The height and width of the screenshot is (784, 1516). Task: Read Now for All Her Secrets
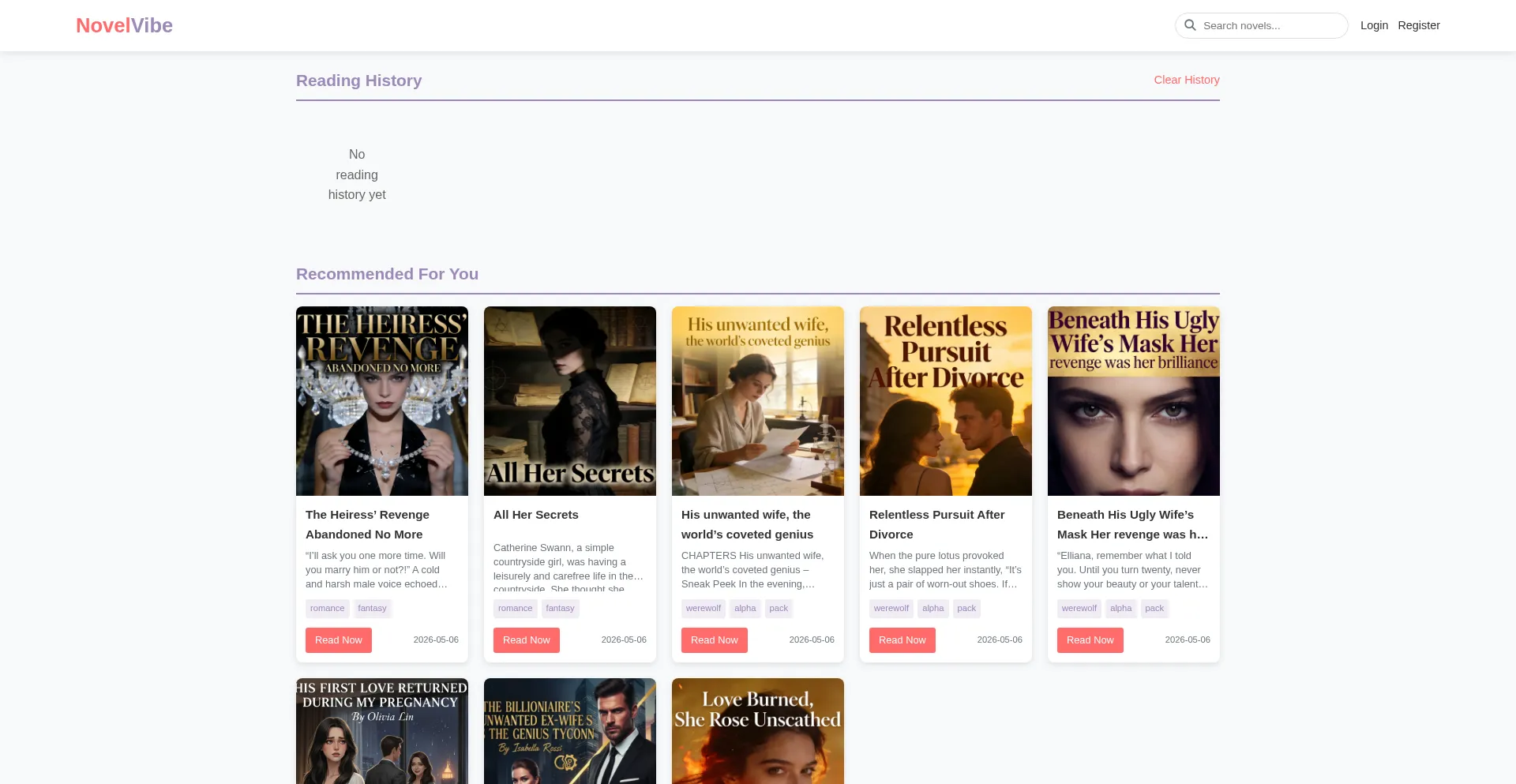pos(527,640)
